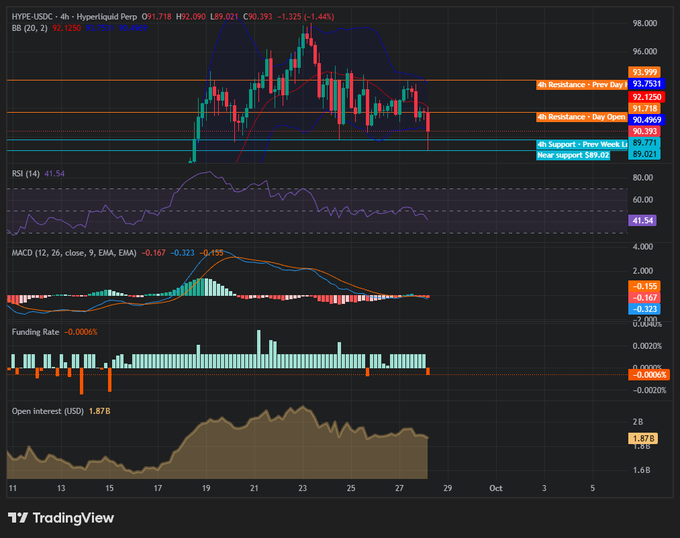Click the funding rate -0.0006% axis tag
Screen dimensions: 680x538
pyautogui.click(x=649, y=375)
